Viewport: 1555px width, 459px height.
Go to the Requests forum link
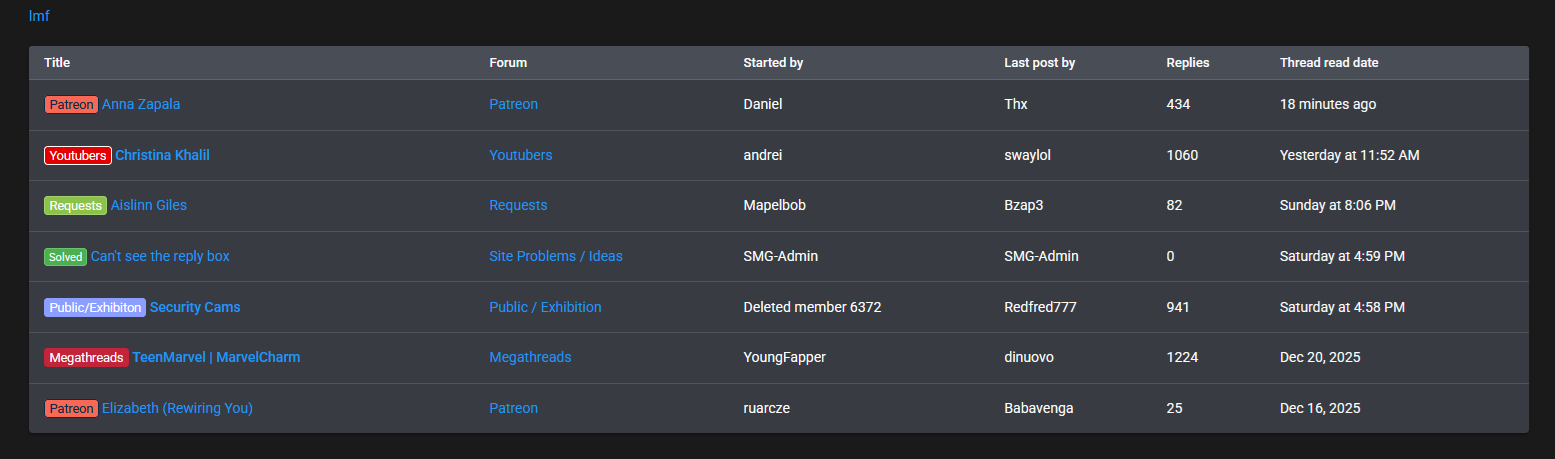click(518, 205)
